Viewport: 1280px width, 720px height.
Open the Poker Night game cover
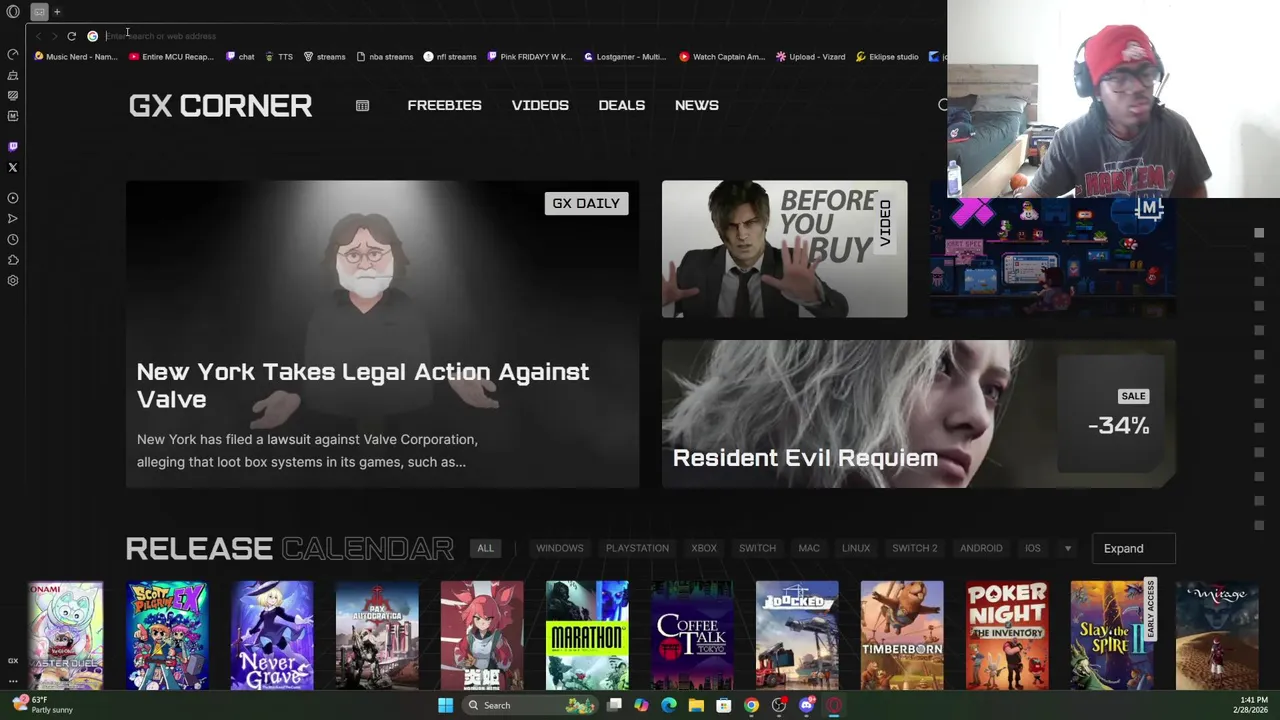[1007, 635]
